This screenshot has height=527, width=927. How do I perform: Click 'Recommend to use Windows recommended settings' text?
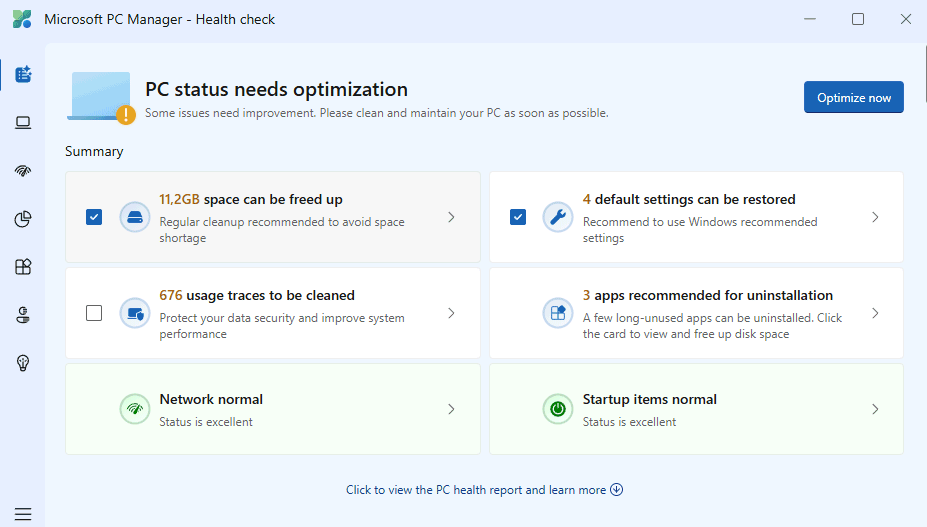700,229
